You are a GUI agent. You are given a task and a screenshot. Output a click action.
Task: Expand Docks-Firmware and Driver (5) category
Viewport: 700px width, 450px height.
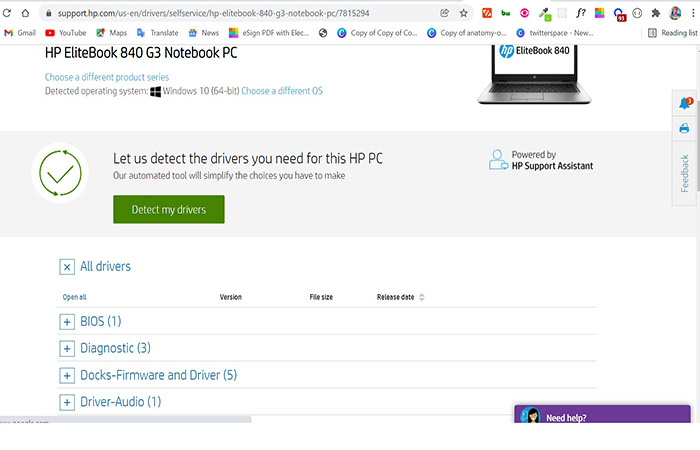point(67,376)
